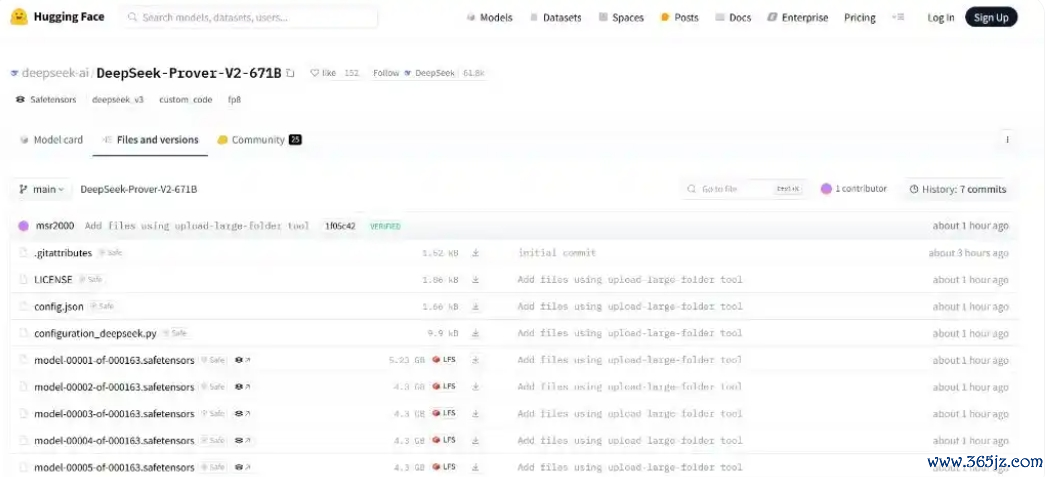Click the custom_code tag
This screenshot has width=1050, height=477.
[185, 100]
